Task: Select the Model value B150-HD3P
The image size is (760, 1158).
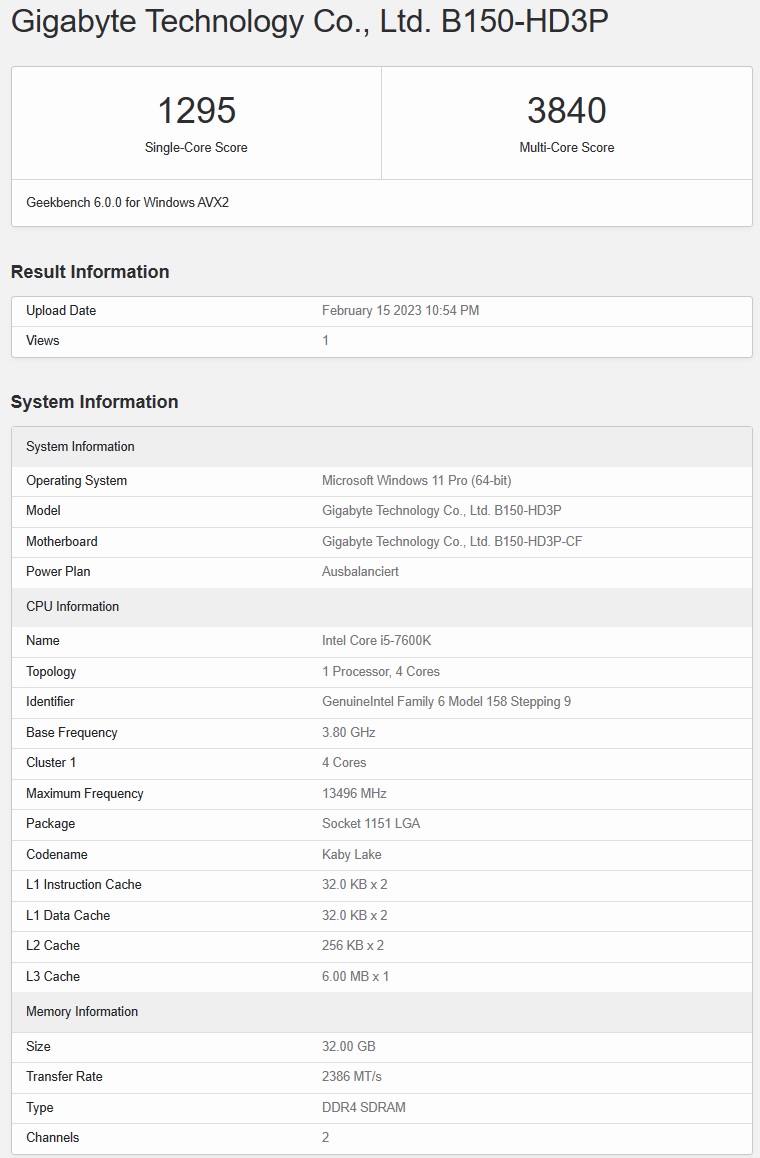Action: click(442, 511)
